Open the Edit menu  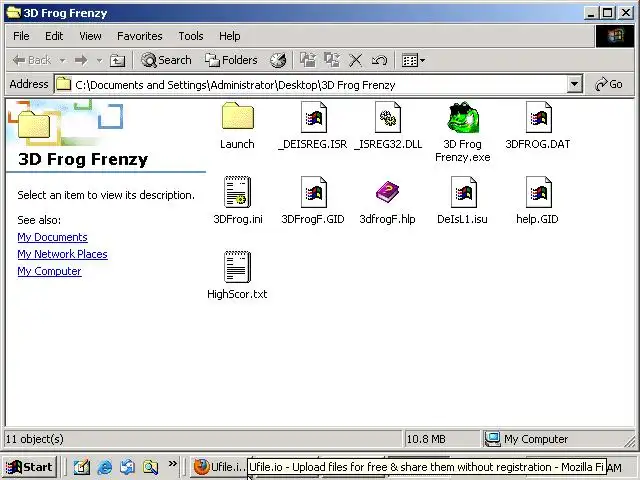(x=54, y=36)
